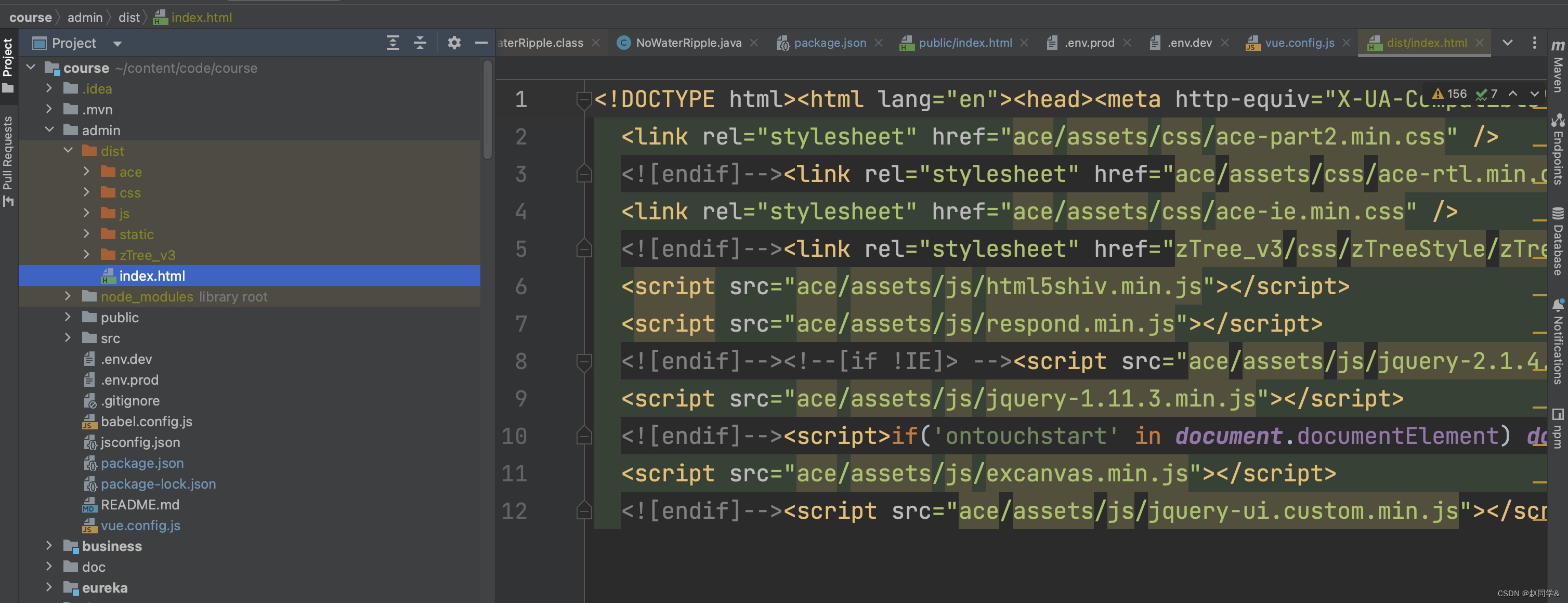Expand the zTree_v3 folder
The image size is (1568, 603).
coord(86,254)
